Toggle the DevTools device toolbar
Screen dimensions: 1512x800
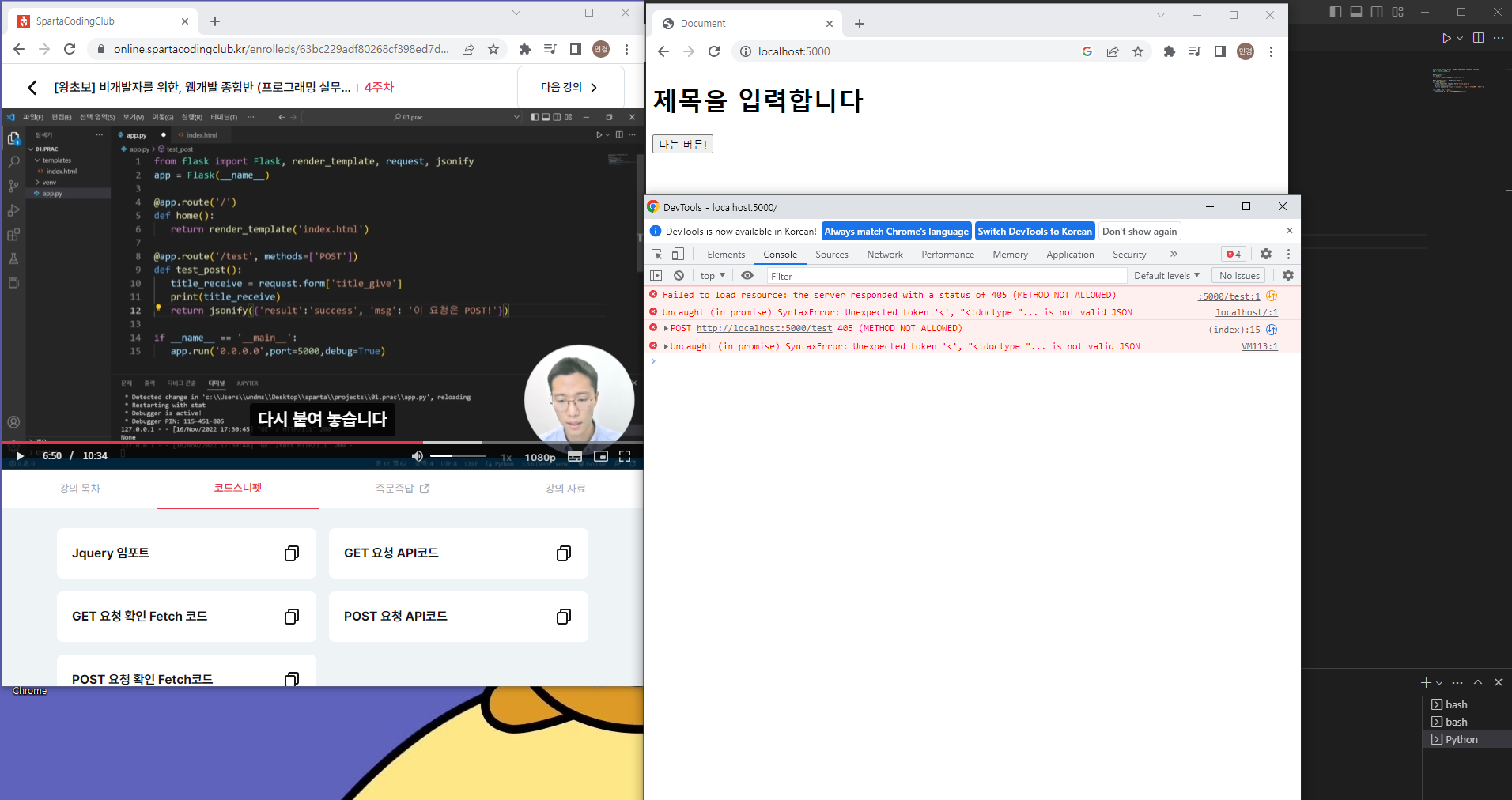pos(678,254)
